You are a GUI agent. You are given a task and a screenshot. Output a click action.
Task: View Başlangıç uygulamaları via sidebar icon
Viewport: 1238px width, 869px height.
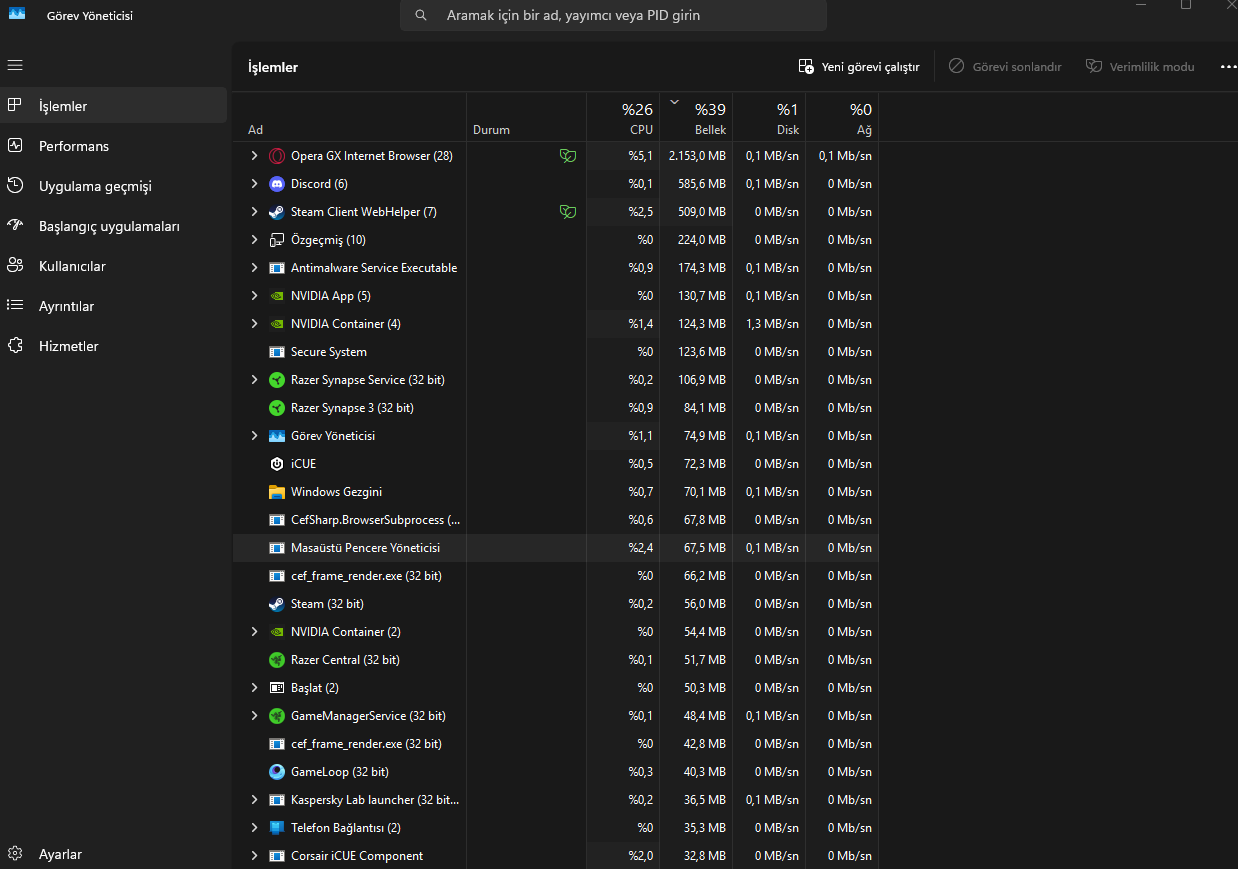15,225
